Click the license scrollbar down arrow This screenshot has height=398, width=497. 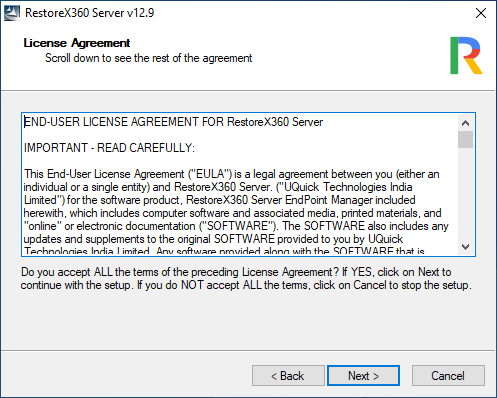point(465,247)
